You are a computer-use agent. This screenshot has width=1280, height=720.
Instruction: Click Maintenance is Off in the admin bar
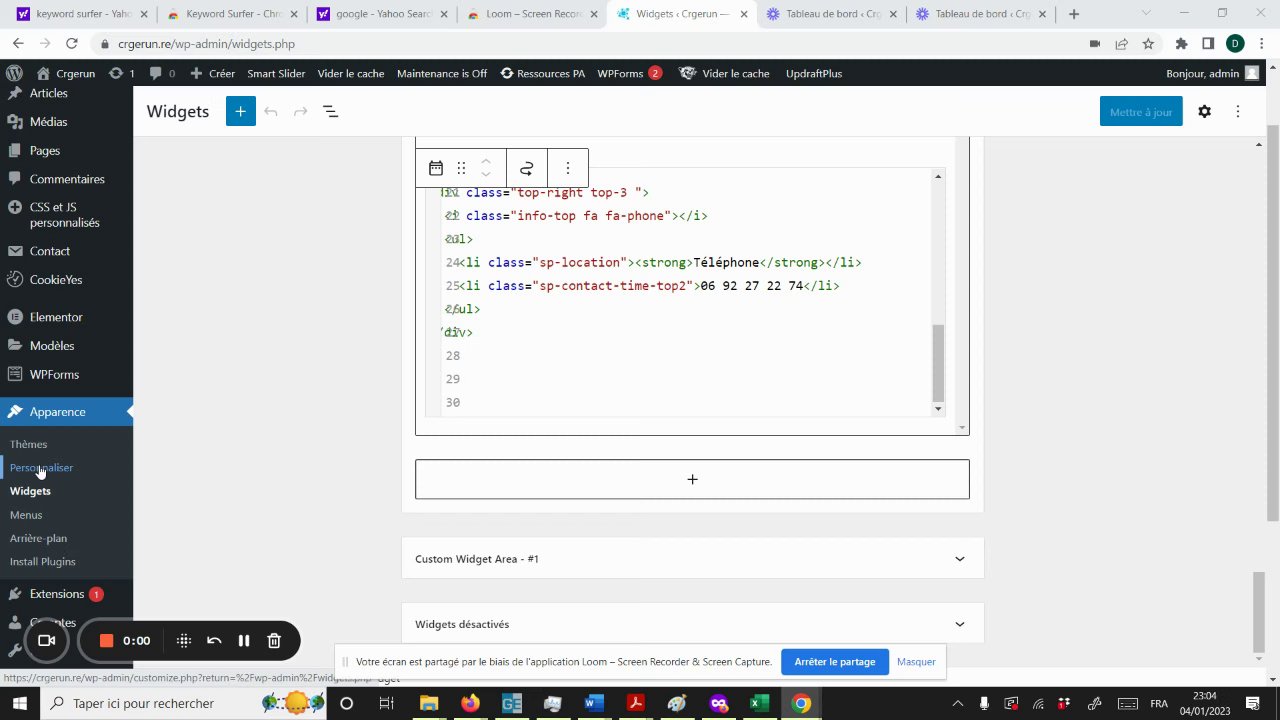click(x=442, y=73)
